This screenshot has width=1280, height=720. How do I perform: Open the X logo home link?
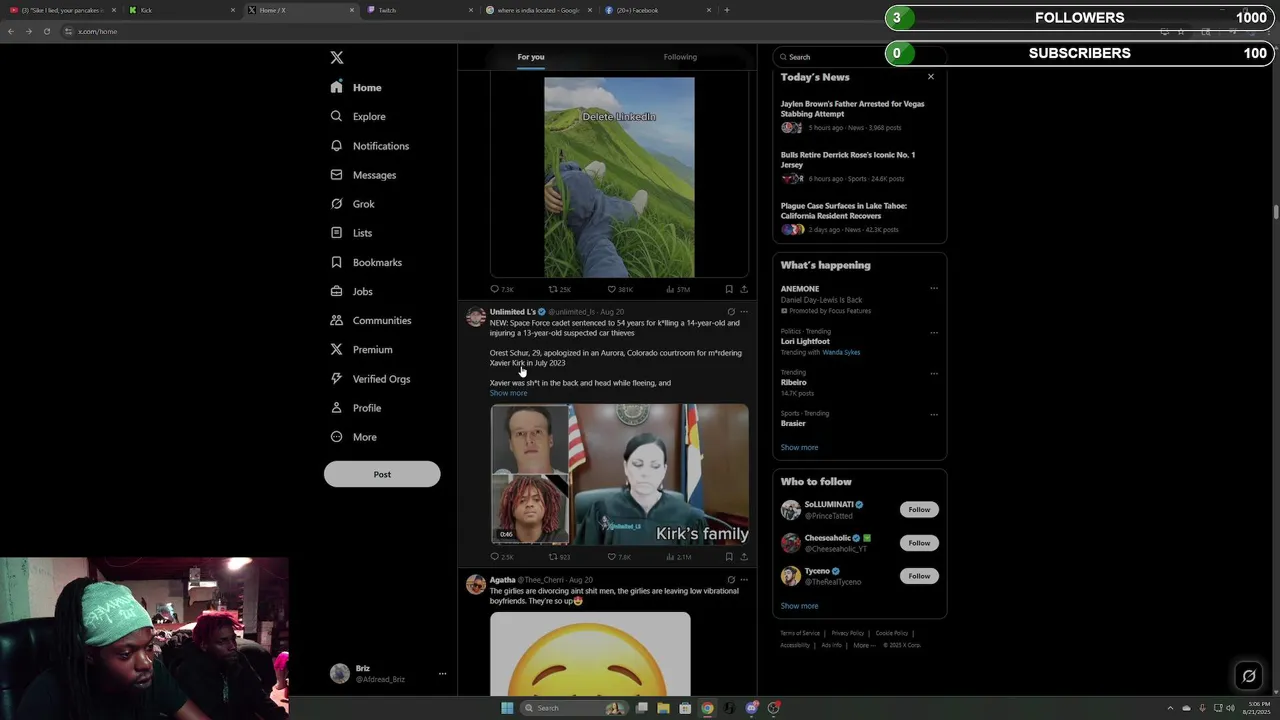click(337, 58)
